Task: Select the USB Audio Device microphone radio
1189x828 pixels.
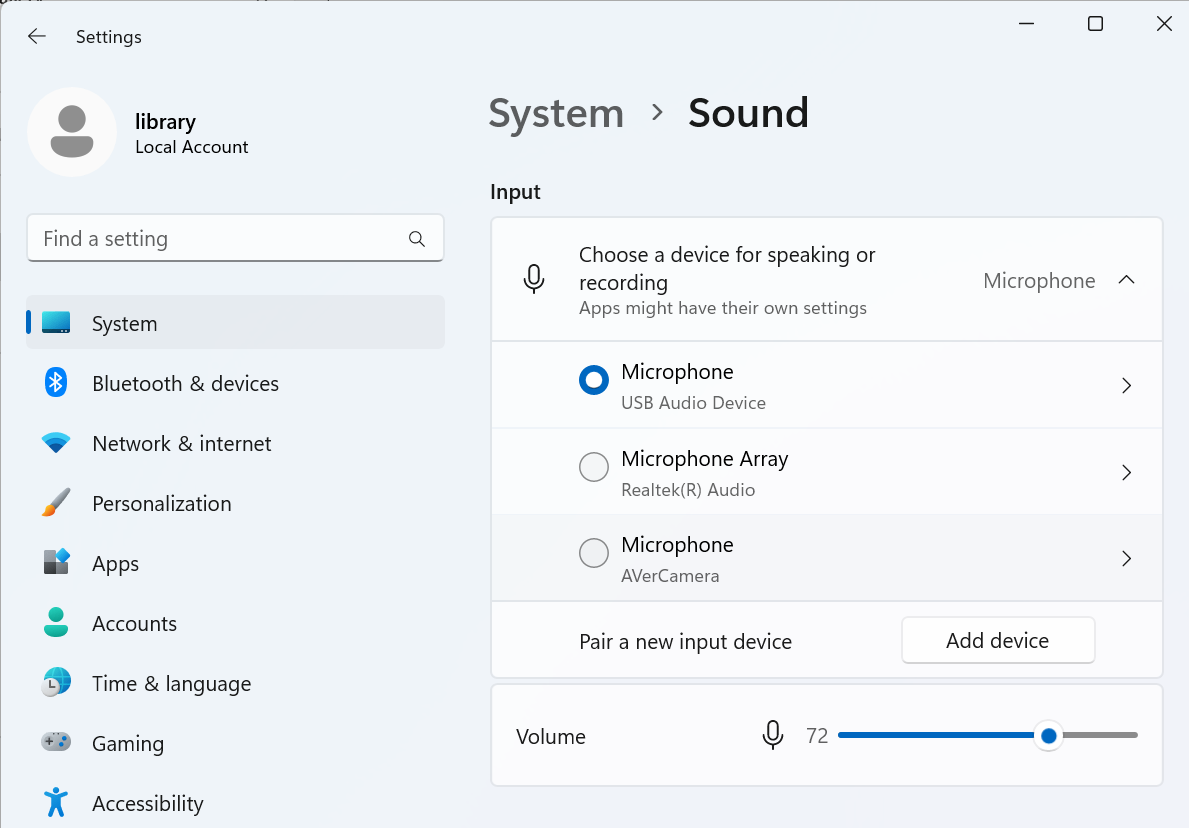Action: pyautogui.click(x=594, y=381)
